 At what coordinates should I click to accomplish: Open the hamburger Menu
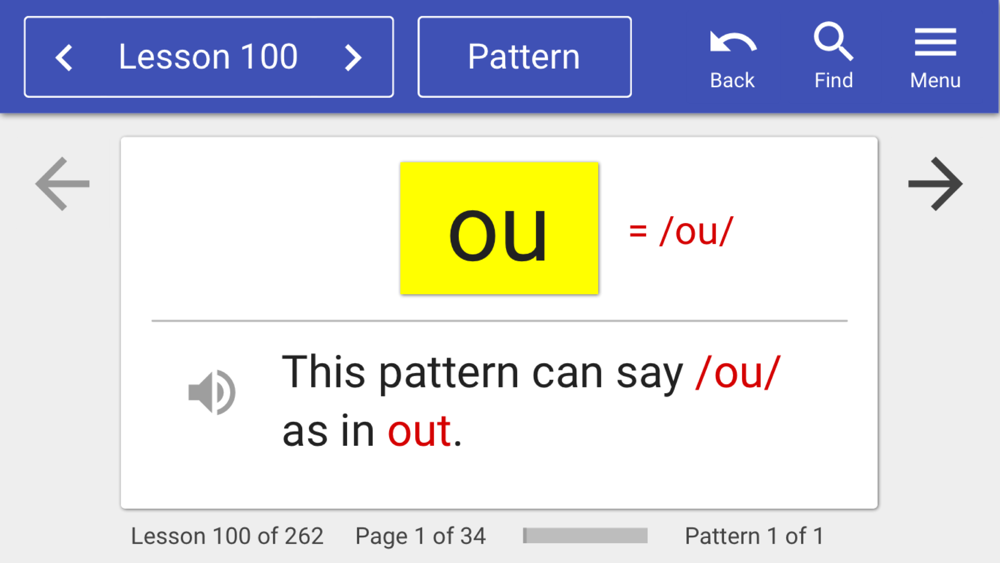click(x=935, y=43)
